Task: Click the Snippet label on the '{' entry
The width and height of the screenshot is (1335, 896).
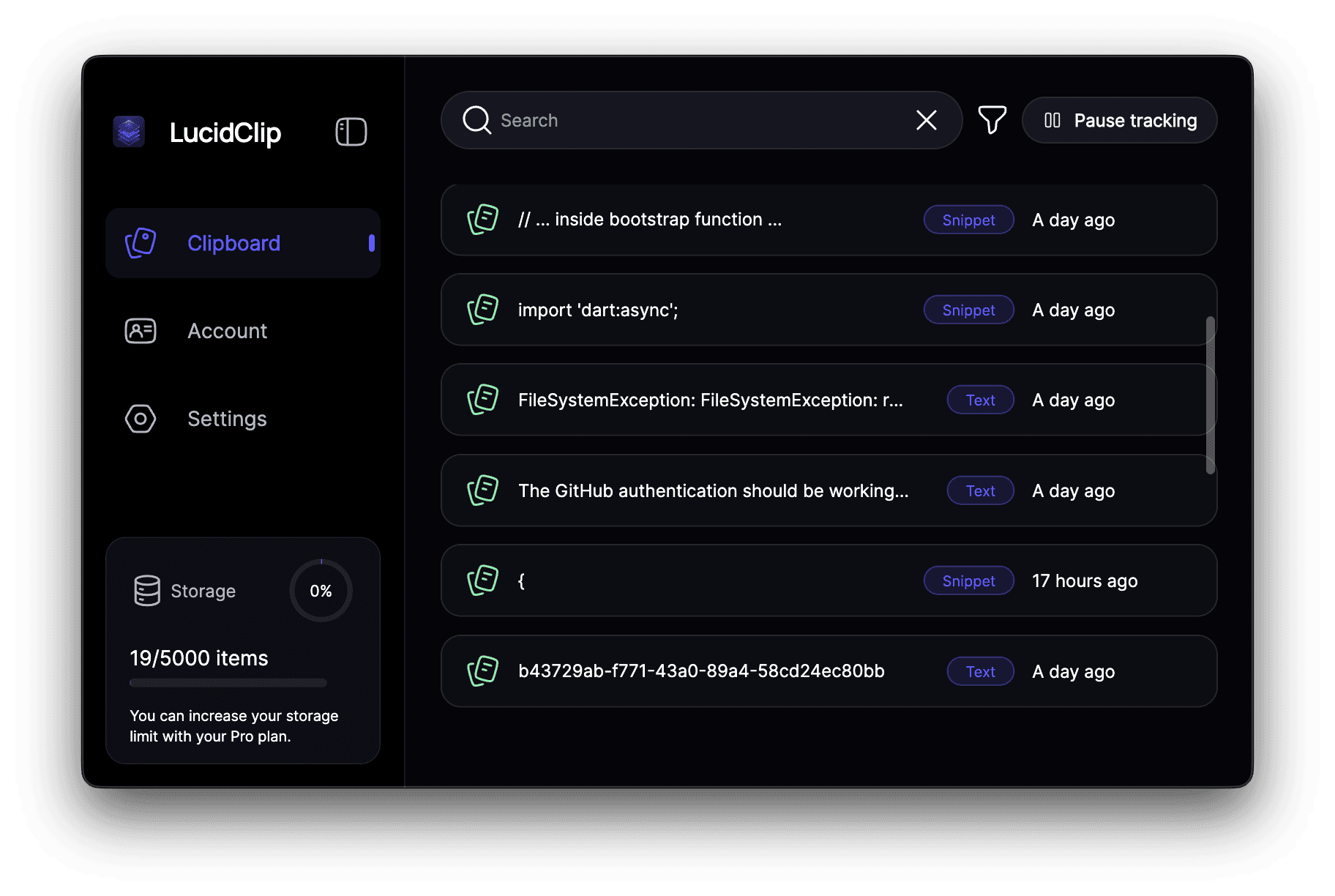Action: 968,580
